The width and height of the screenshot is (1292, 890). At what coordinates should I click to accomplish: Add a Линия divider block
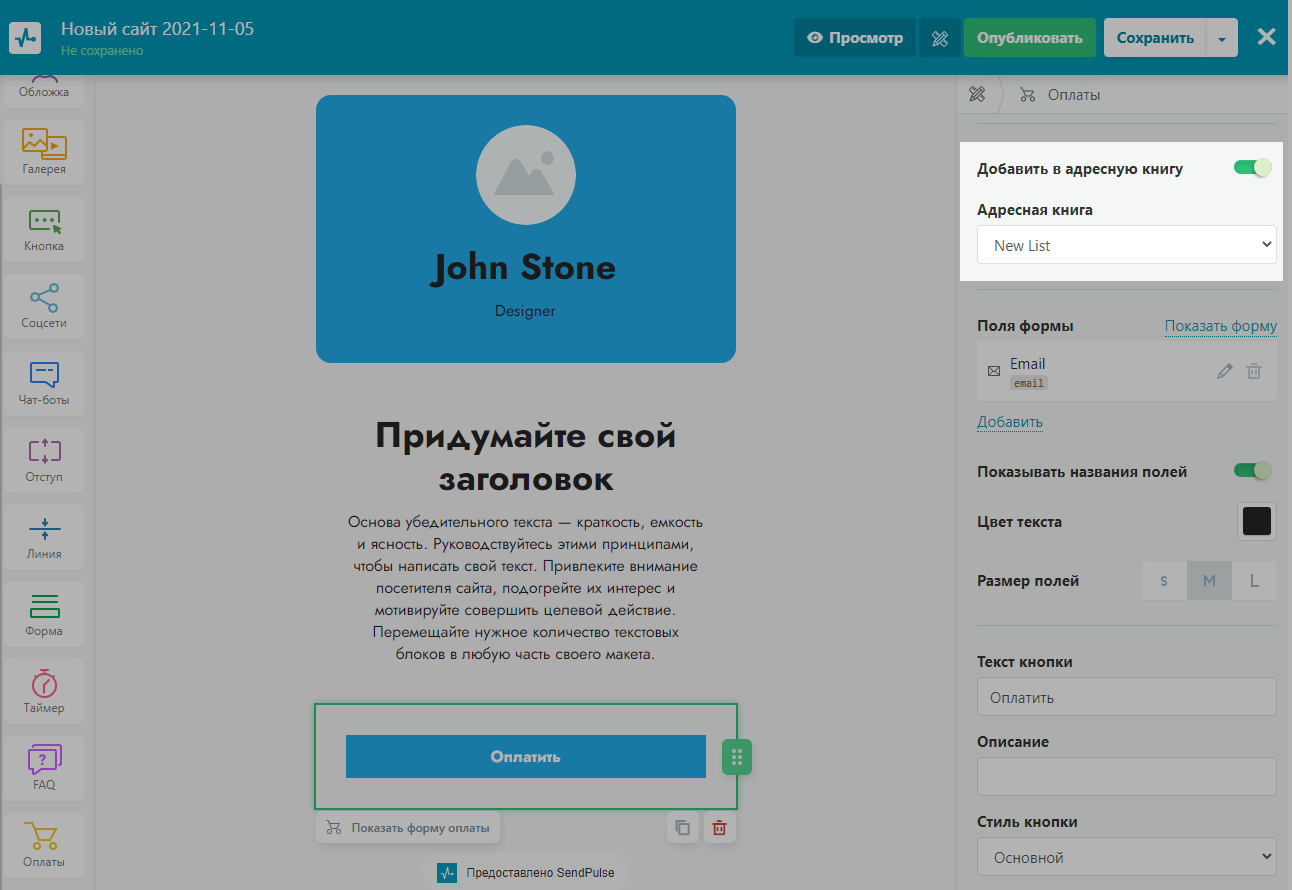coord(44,537)
